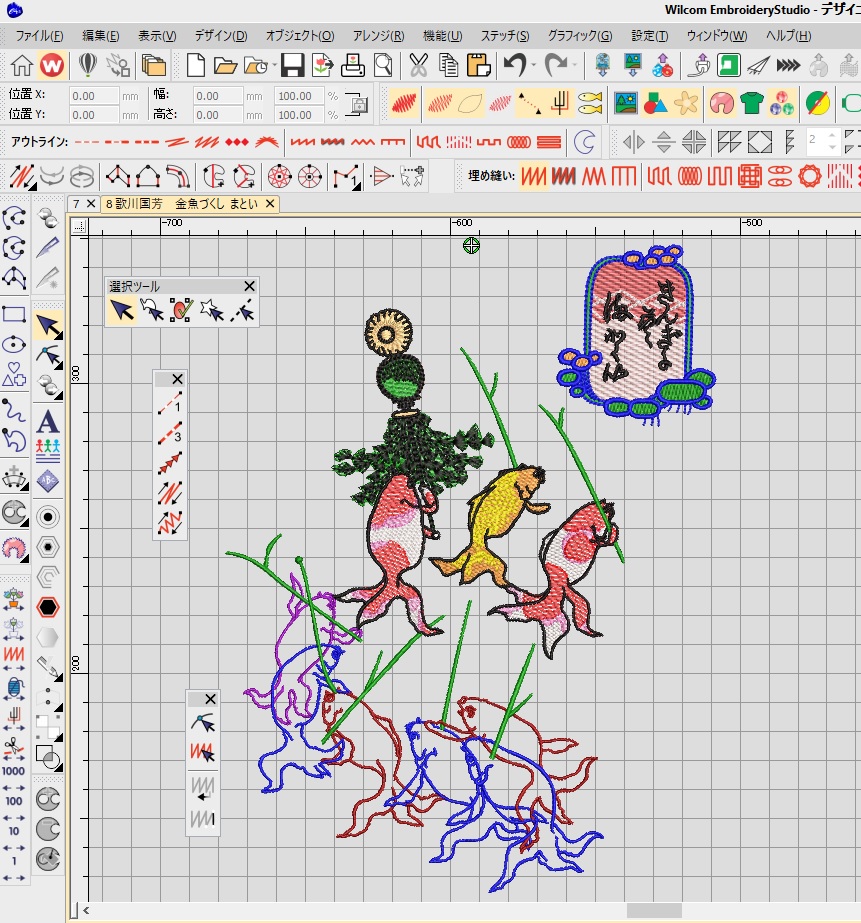The width and height of the screenshot is (861, 923).
Task: Click the blue thread spool travel icon
Action: coord(14,687)
